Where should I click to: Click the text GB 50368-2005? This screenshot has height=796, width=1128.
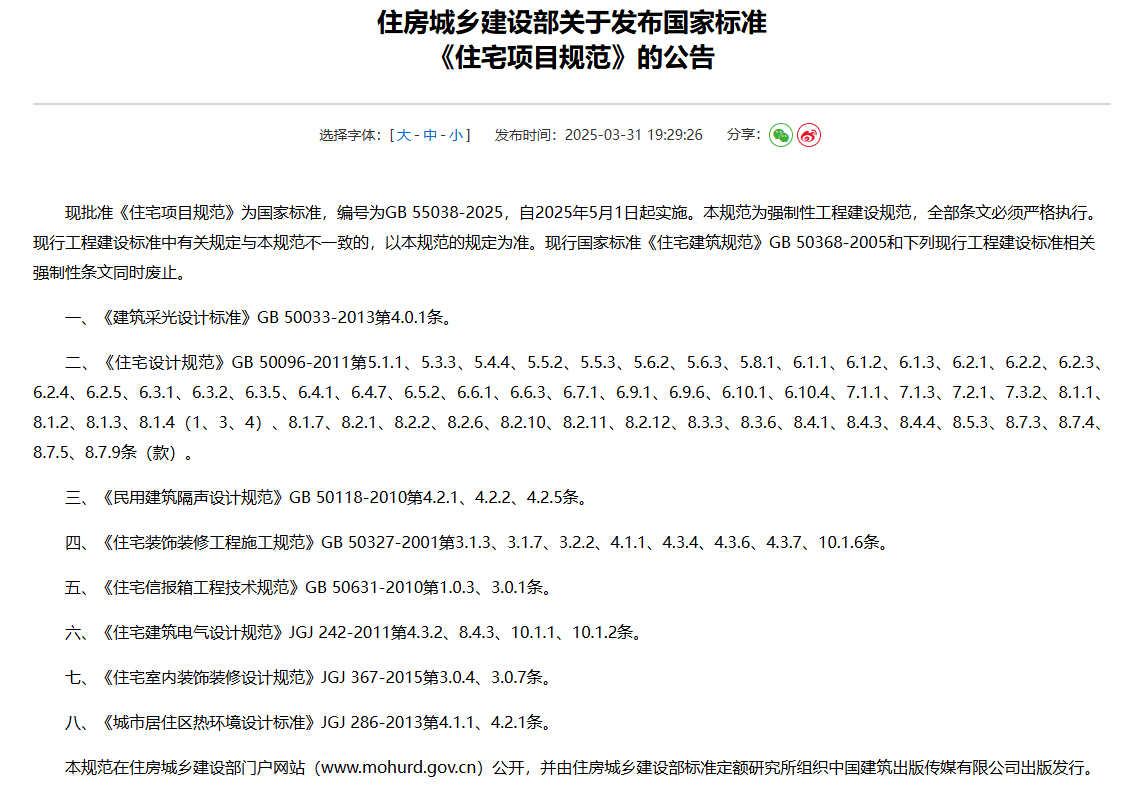tap(827, 243)
